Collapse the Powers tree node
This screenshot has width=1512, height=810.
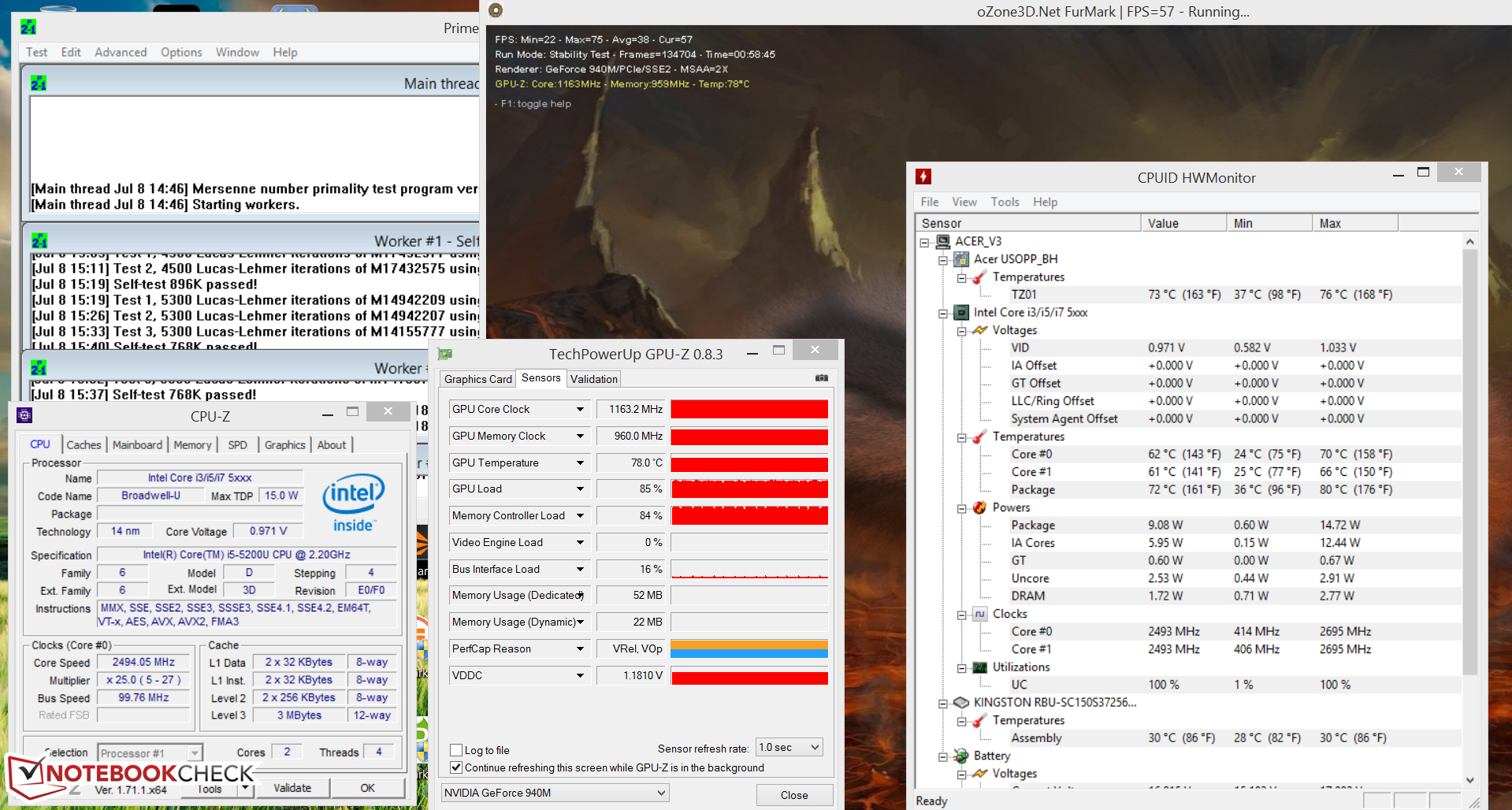962,508
